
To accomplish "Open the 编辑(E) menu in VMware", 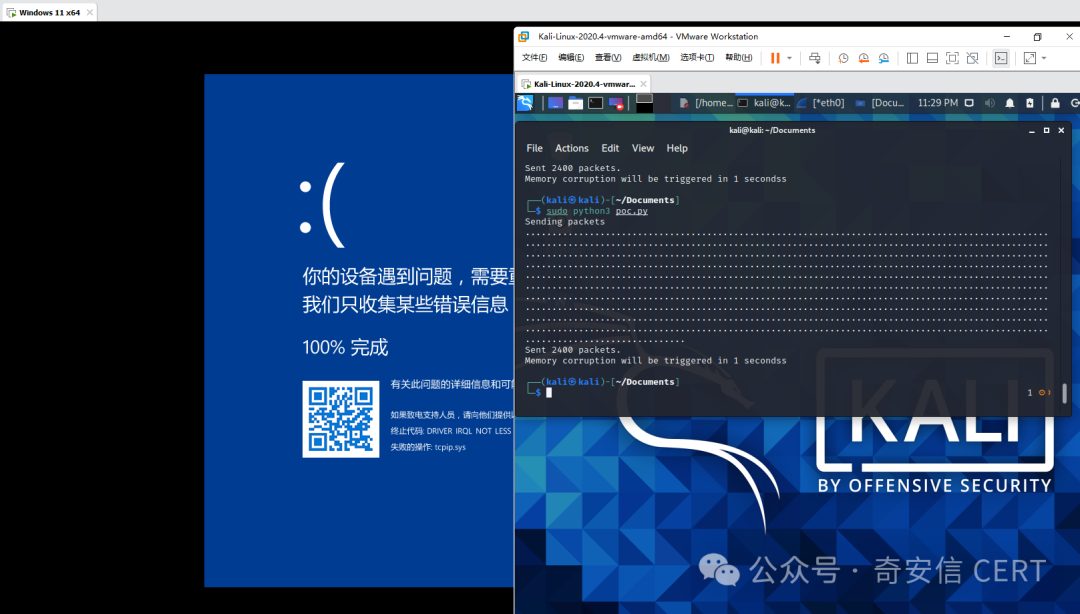I will [x=571, y=58].
